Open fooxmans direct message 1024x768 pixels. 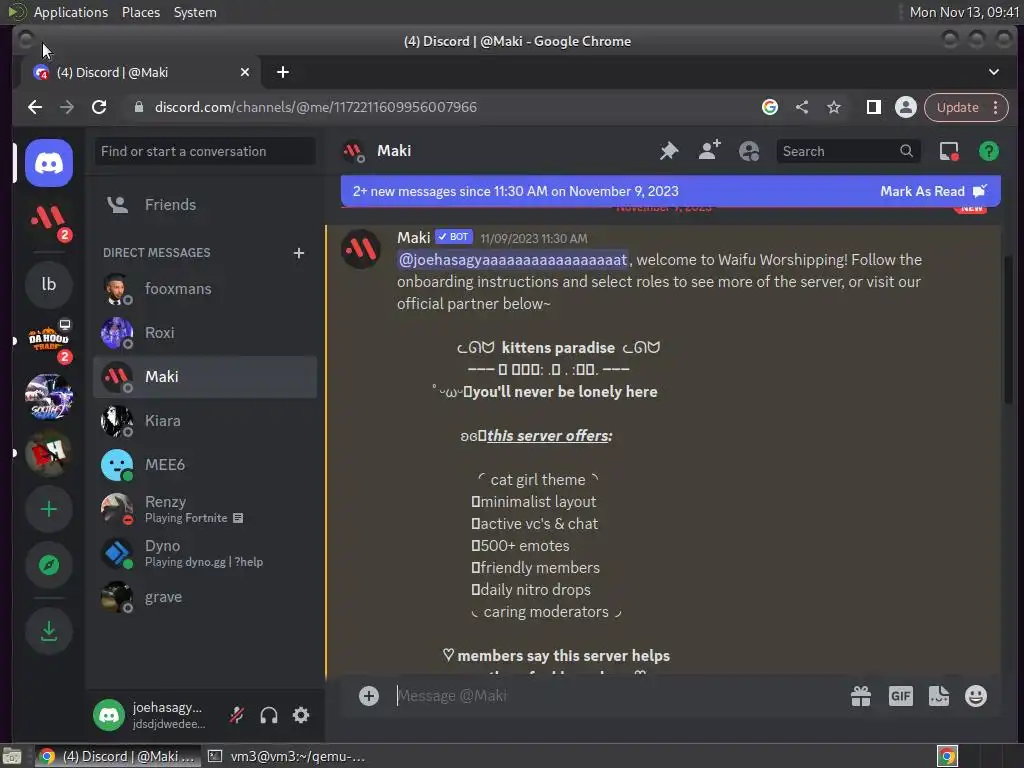pos(205,289)
